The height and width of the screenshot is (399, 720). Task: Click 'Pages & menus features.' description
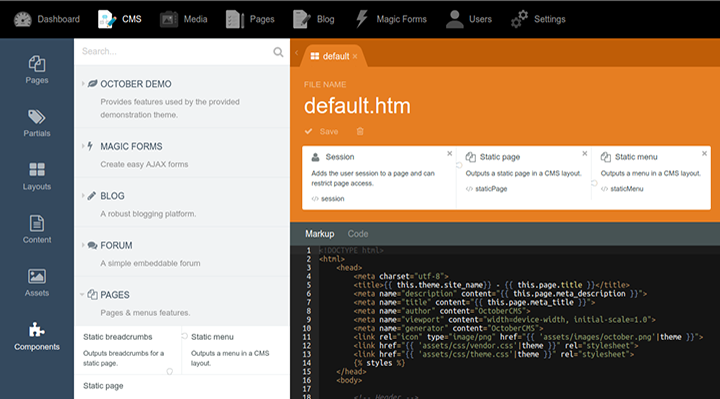(145, 313)
